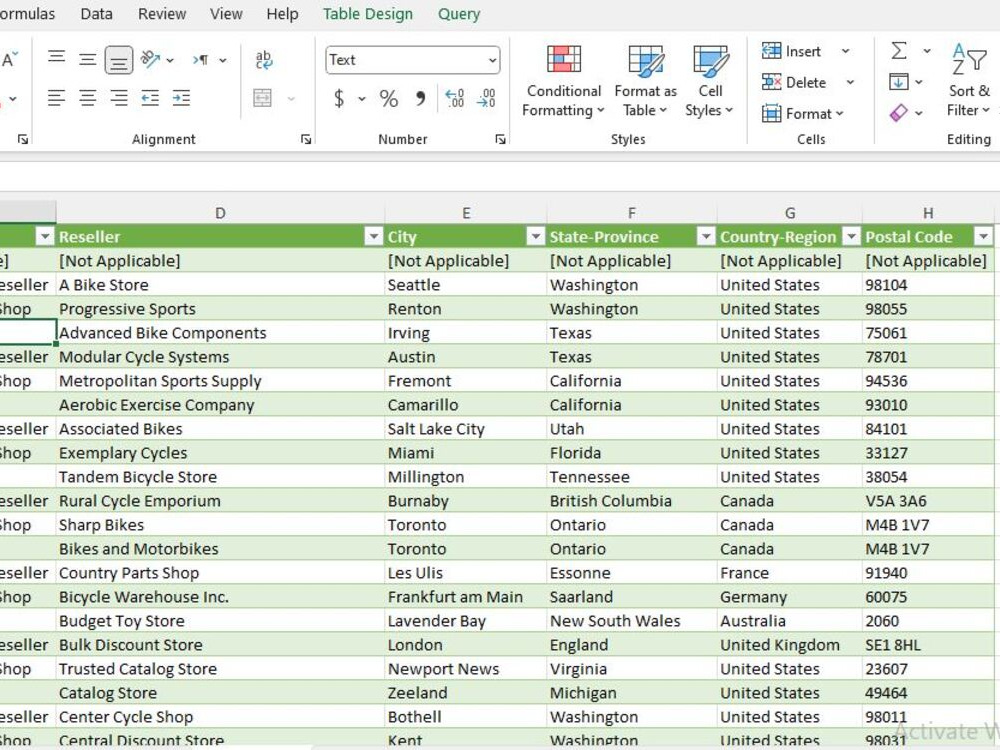Click the Fill down icon
1000x750 pixels.
899,82
